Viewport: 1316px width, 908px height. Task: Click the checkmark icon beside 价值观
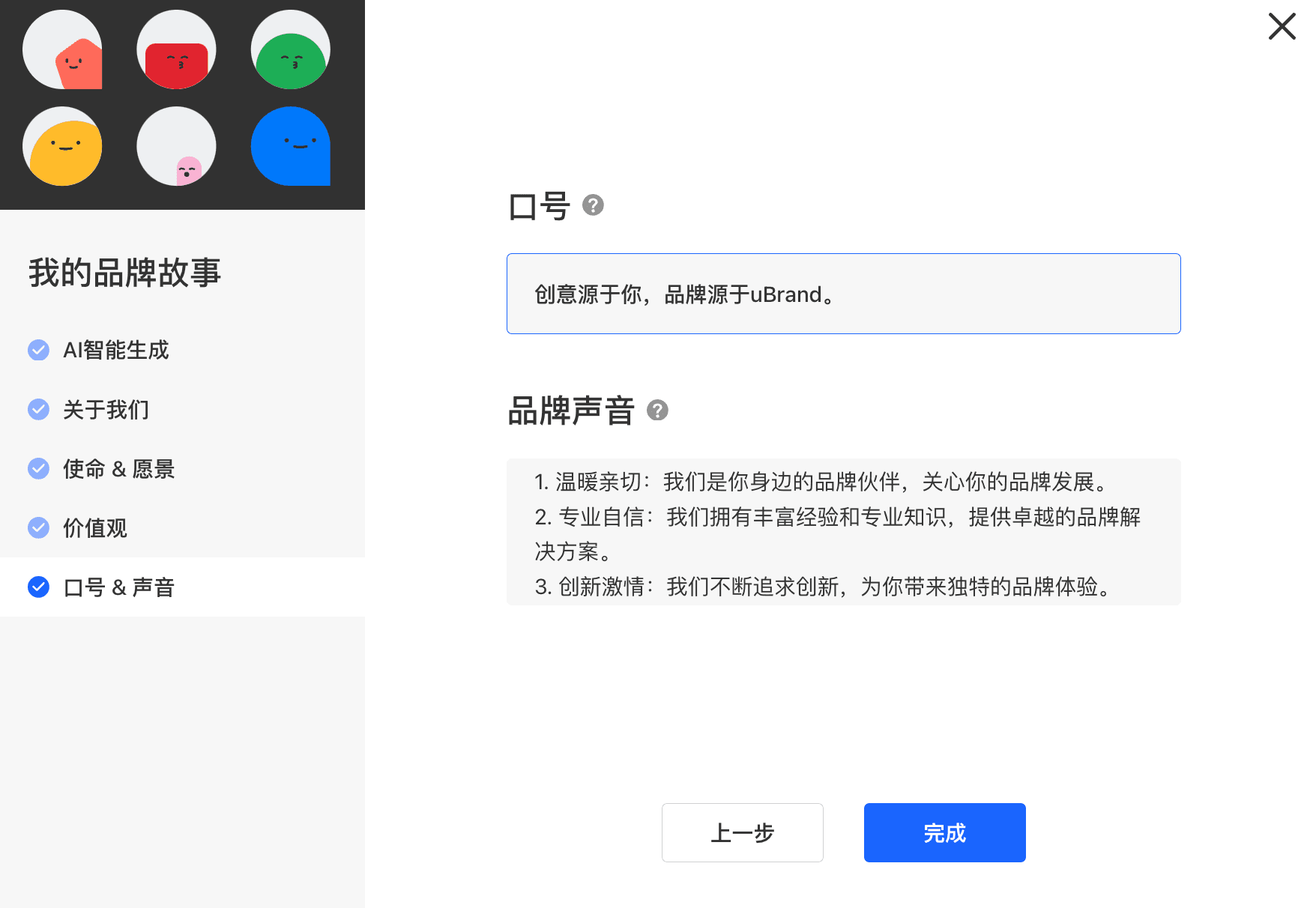pyautogui.click(x=39, y=527)
